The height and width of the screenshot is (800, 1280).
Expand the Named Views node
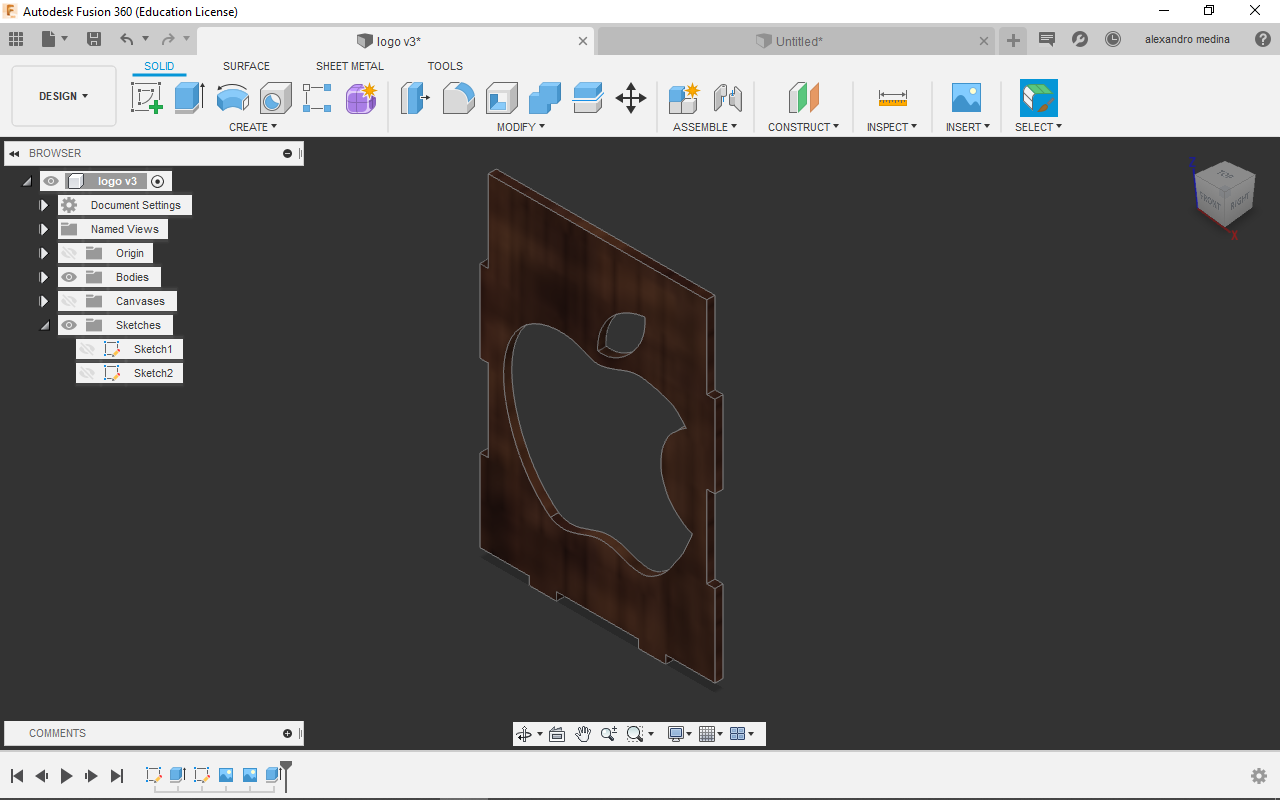(x=44, y=229)
